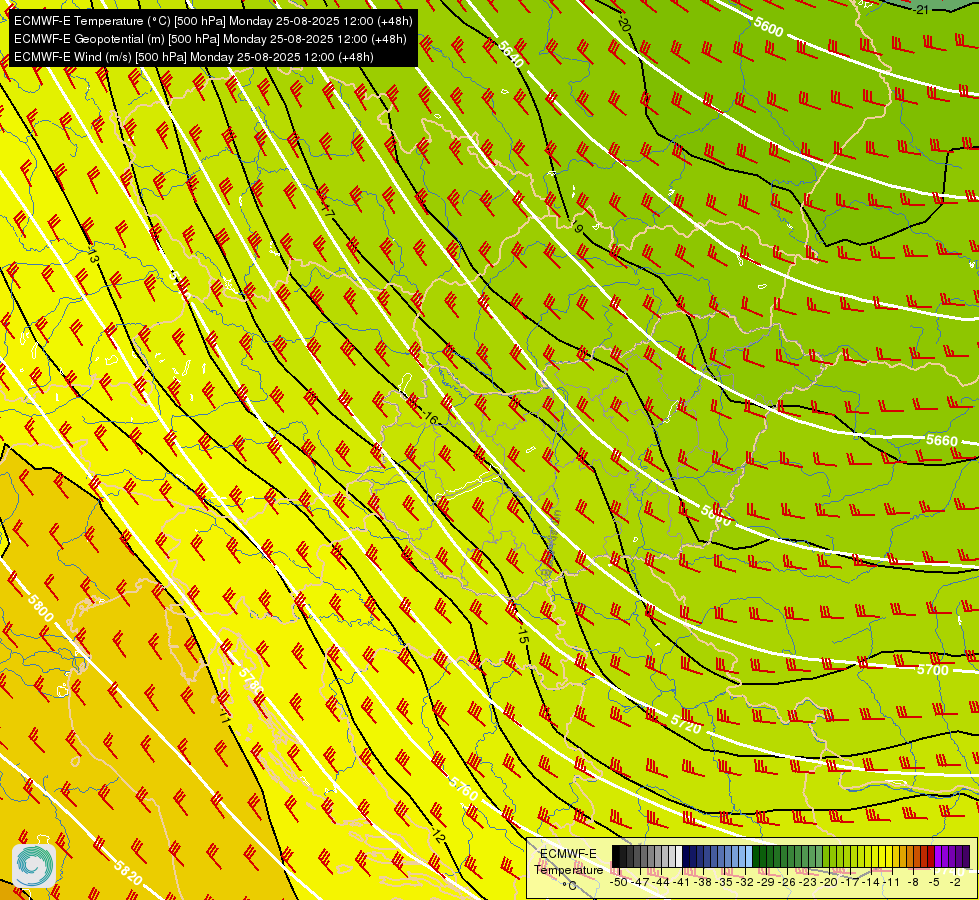Click the ECMWF-E Wind 500 hPa header line
Viewport: 979px width, 900px height.
click(x=194, y=57)
